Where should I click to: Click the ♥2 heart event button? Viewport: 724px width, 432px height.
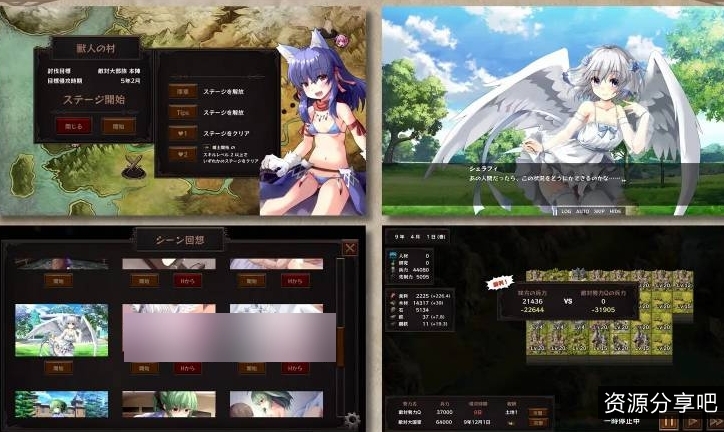click(183, 154)
